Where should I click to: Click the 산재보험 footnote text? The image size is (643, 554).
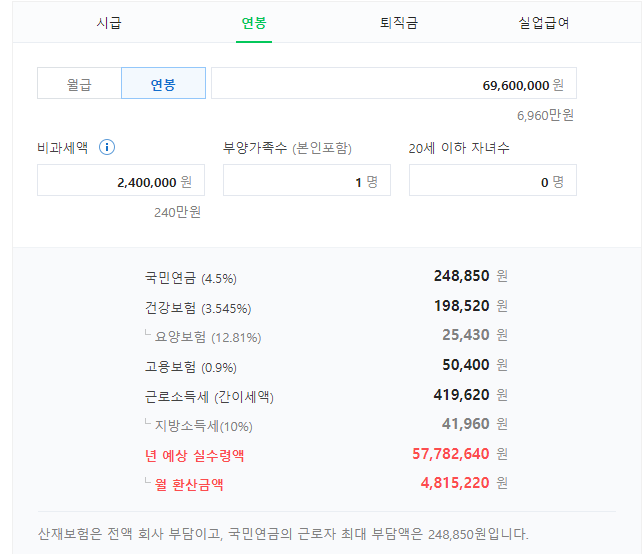point(283,534)
